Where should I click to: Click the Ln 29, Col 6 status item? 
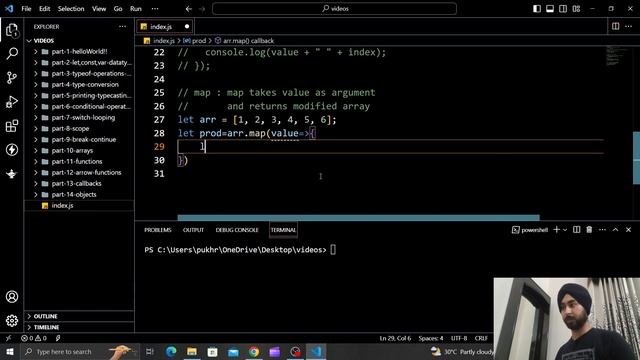(395, 338)
